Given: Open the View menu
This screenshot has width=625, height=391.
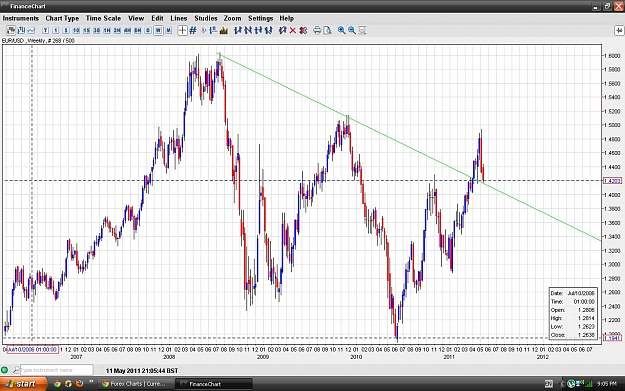Looking at the screenshot, I should point(136,18).
